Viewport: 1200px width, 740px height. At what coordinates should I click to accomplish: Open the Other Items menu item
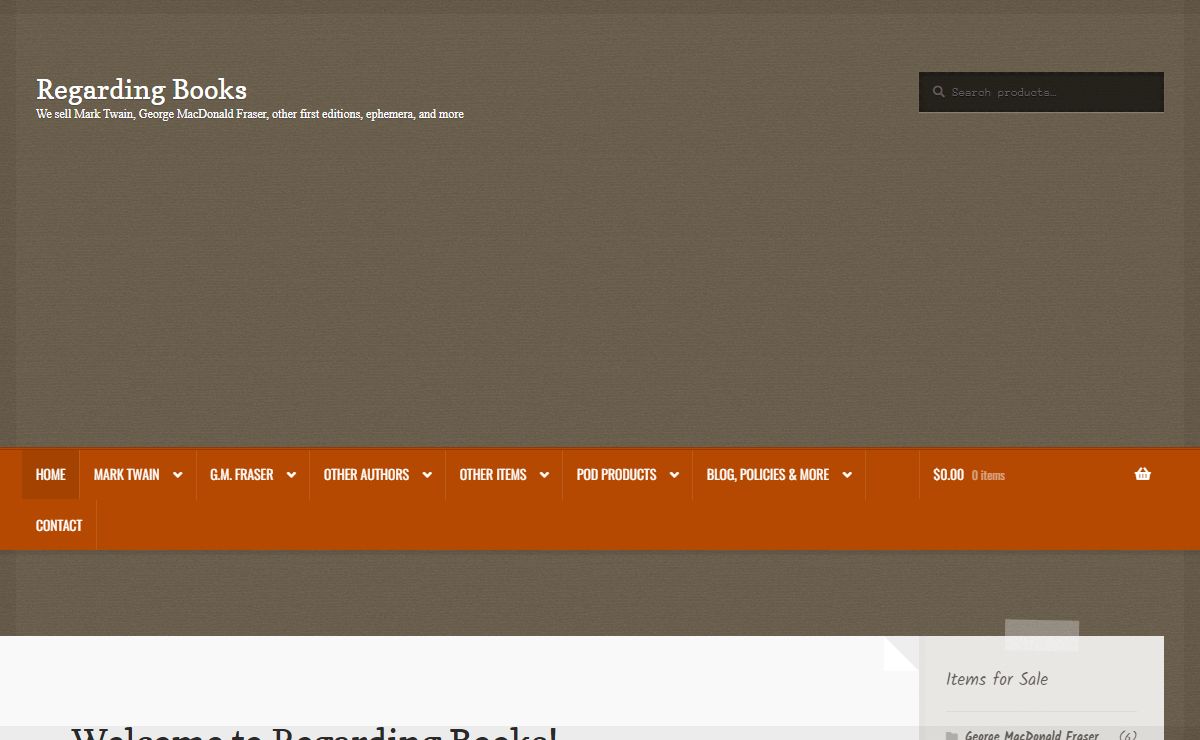click(493, 475)
